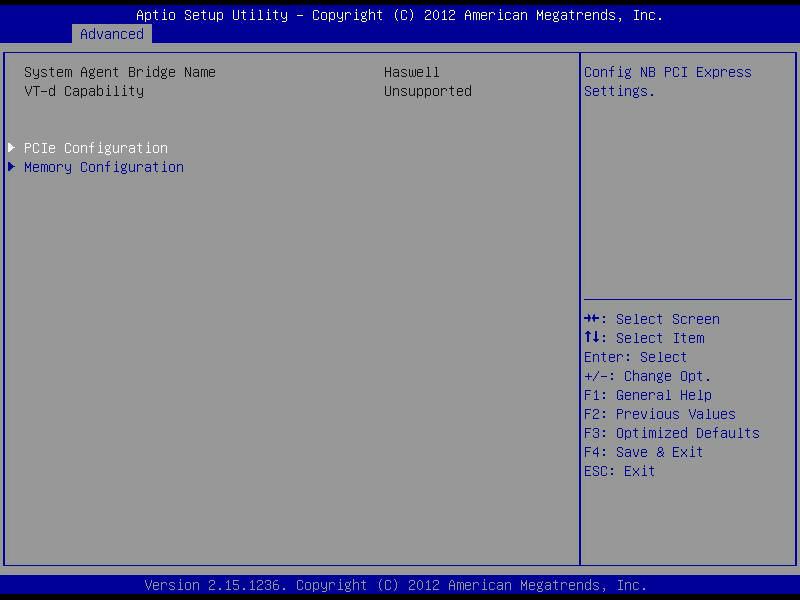Click the Config NB PCI Express help text

[x=667, y=82]
